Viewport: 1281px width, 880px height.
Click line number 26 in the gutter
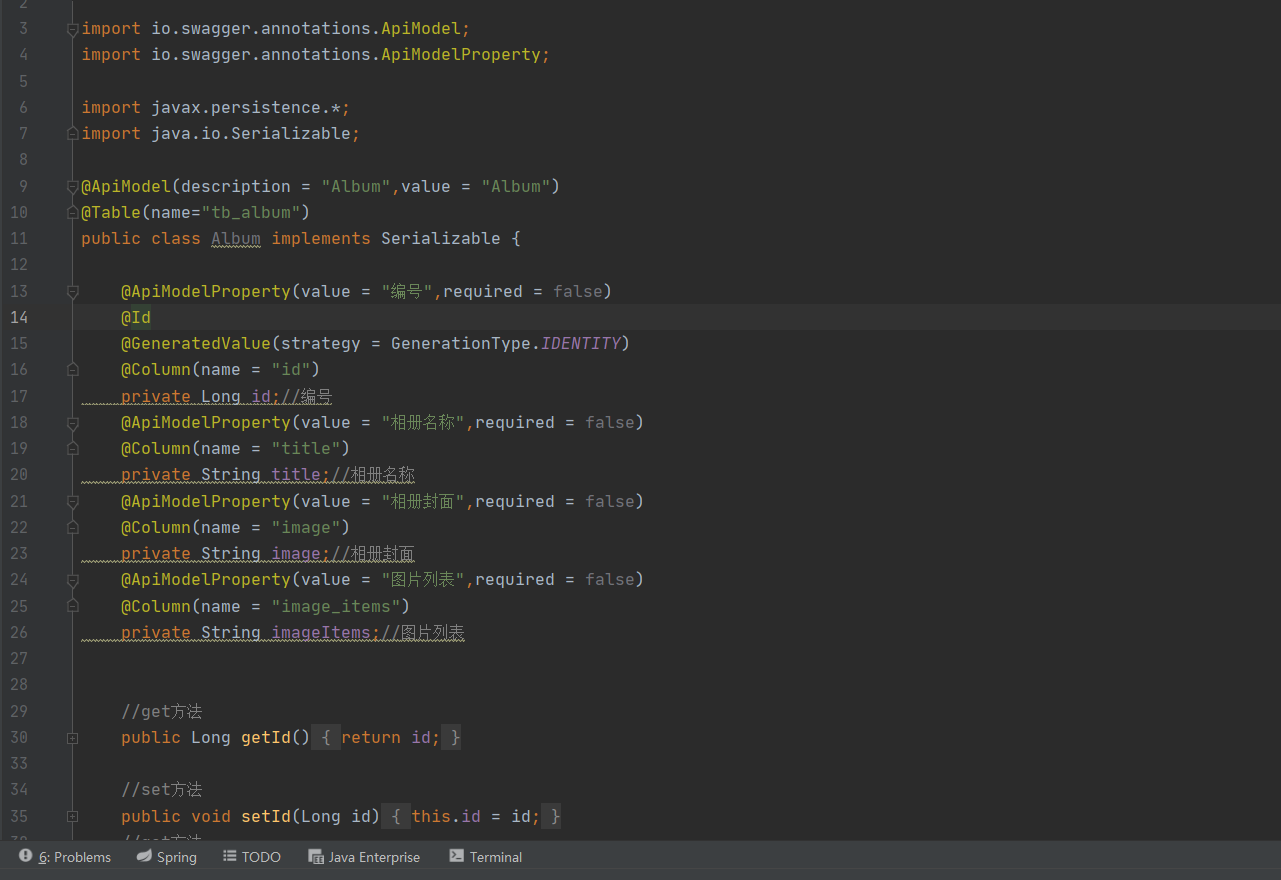click(x=18, y=632)
